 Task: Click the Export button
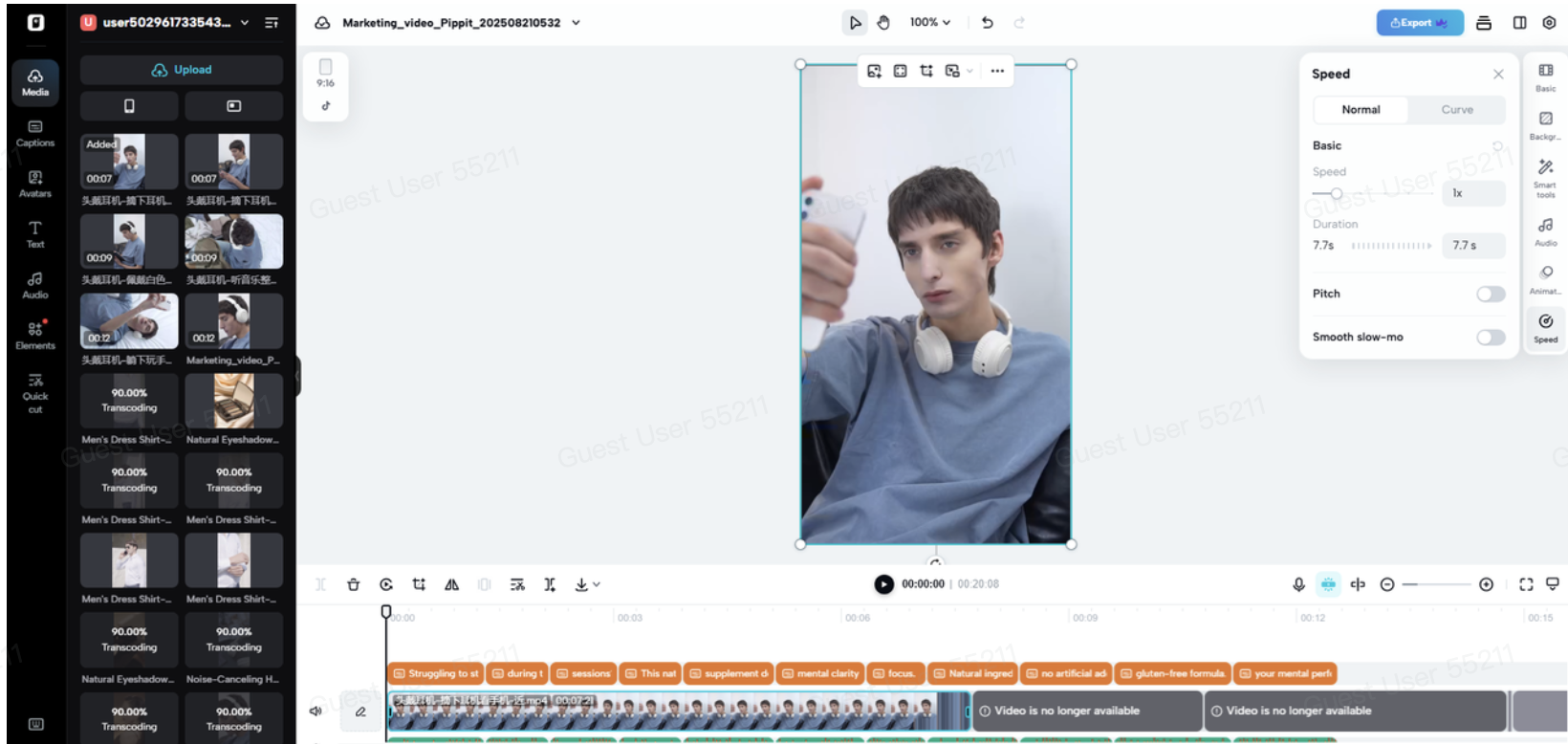(x=1419, y=23)
